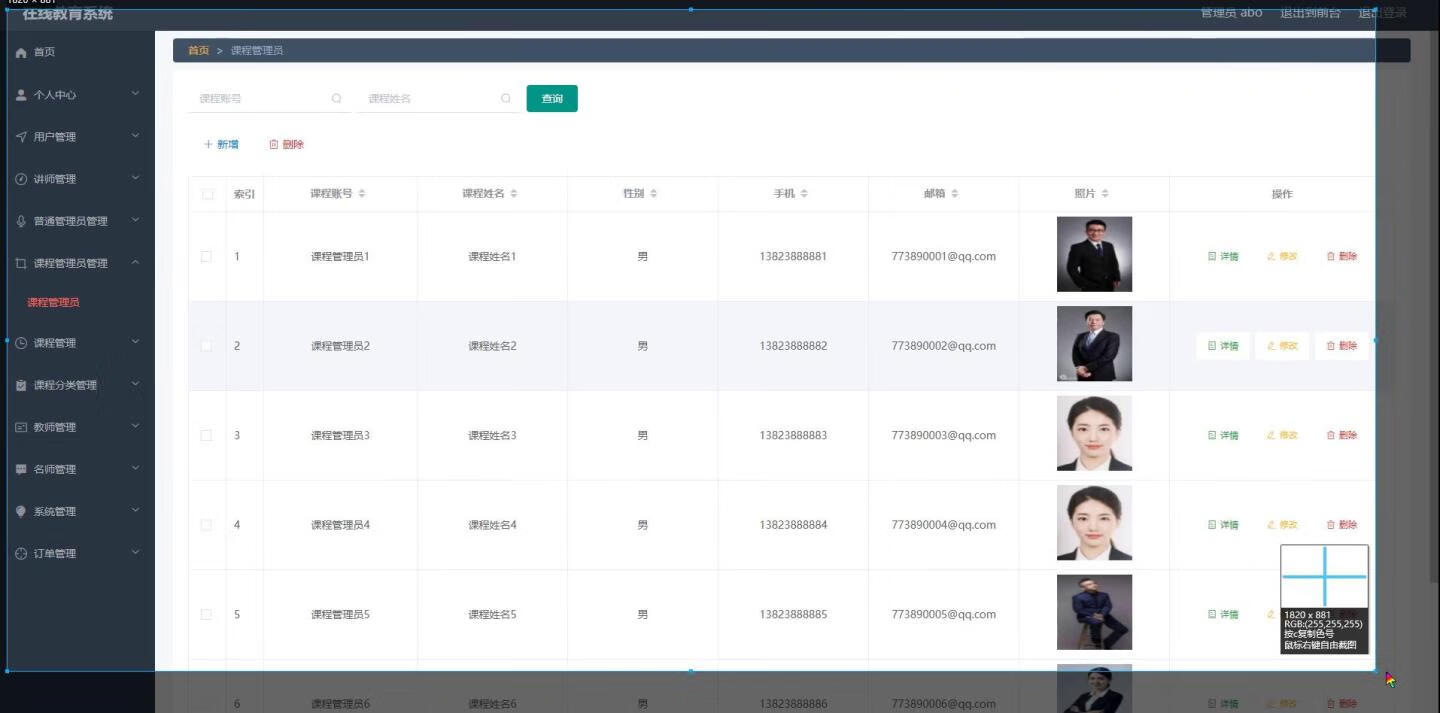
Task: Click the 课程管理 clock icon
Action: pos(21,343)
